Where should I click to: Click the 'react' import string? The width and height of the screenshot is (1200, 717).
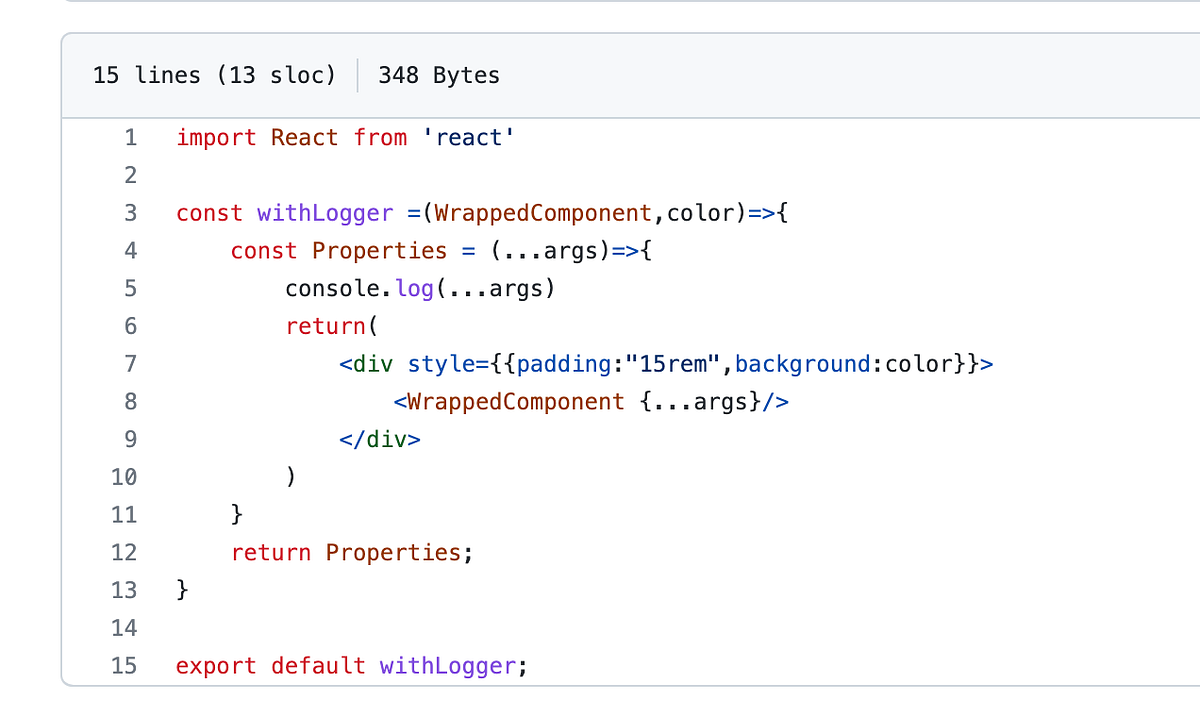[x=468, y=138]
